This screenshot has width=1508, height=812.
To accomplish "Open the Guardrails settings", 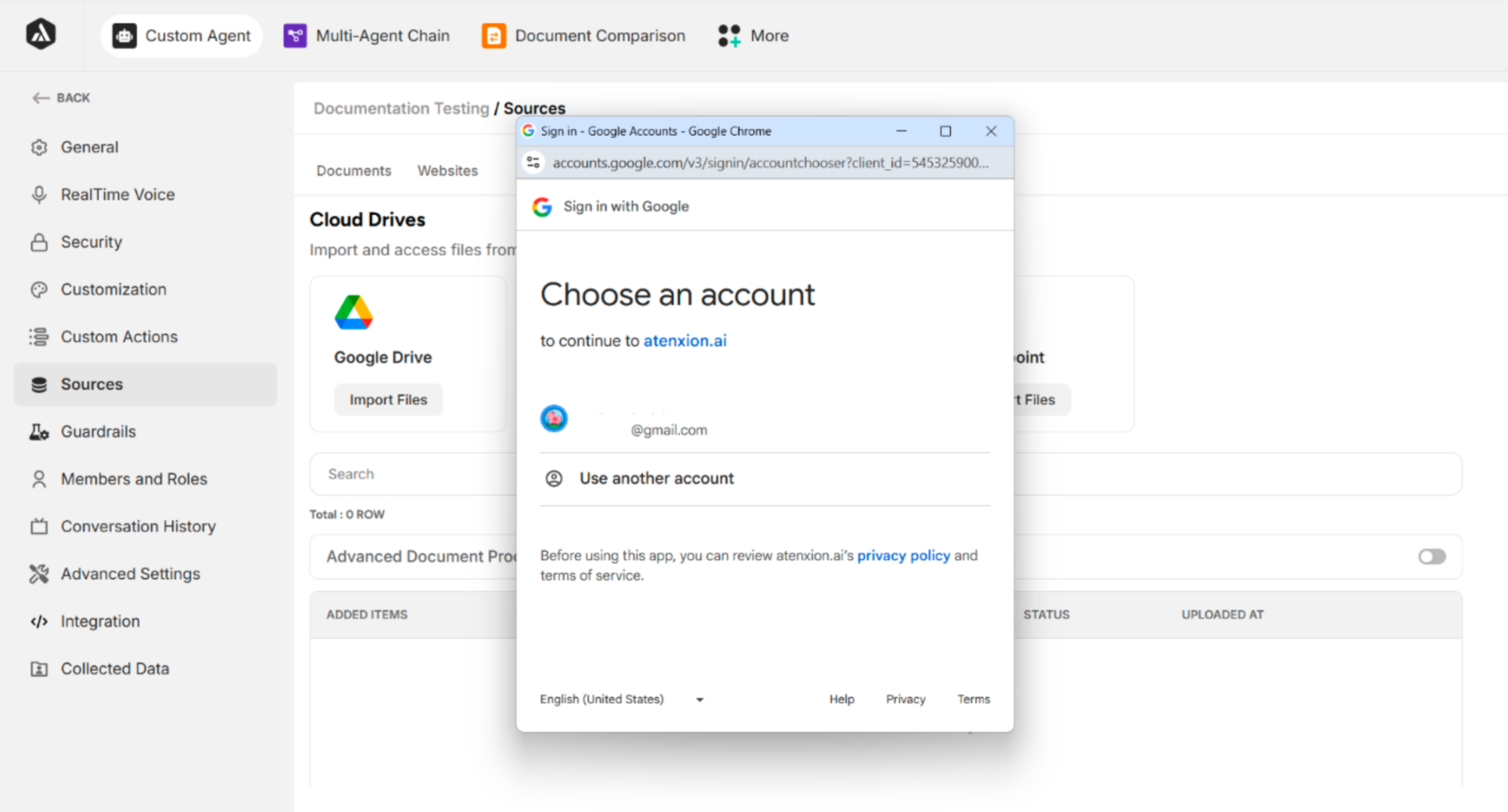I will click(x=98, y=432).
